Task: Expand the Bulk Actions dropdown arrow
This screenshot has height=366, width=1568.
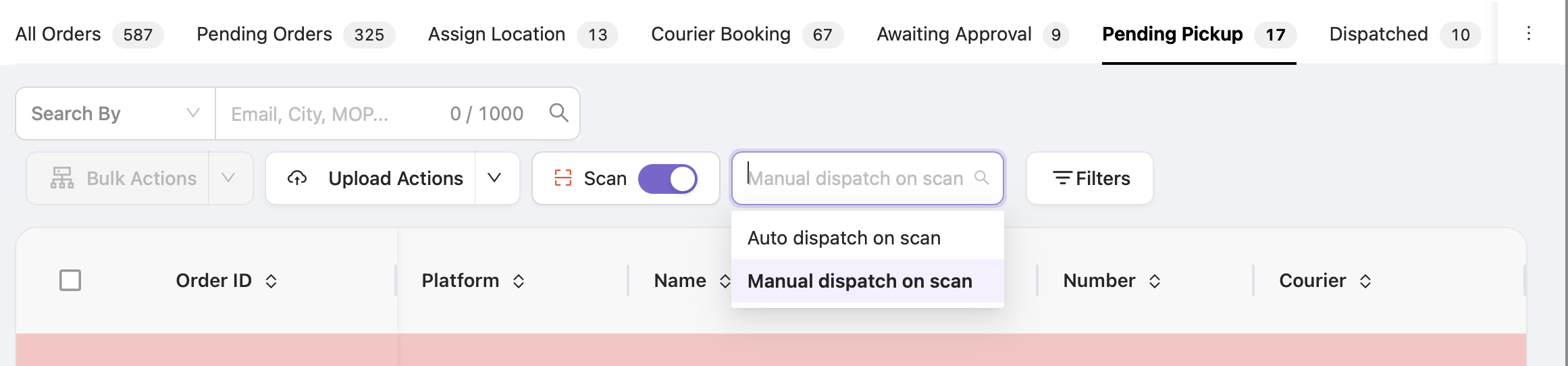Action: pyautogui.click(x=229, y=178)
